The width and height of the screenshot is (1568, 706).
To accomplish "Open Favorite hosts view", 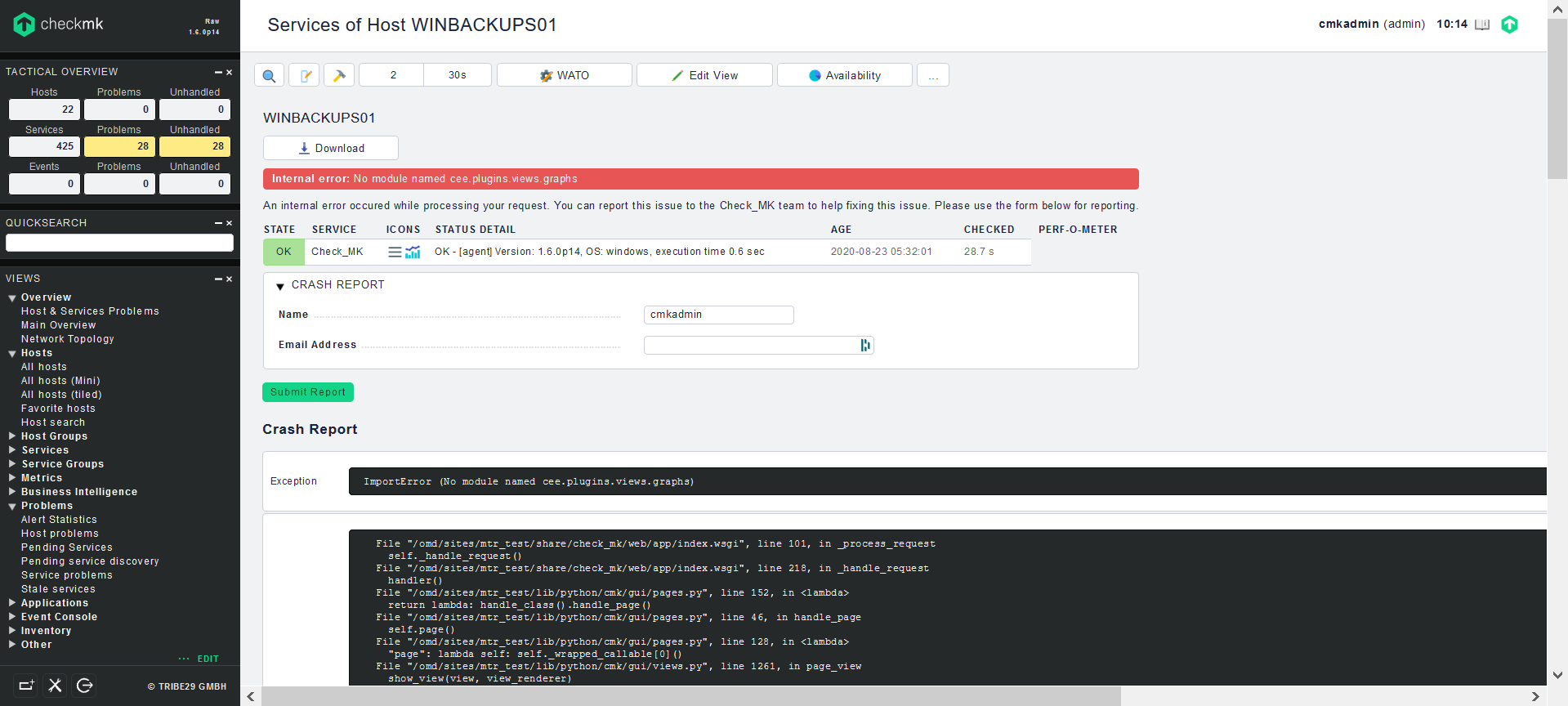I will coord(58,409).
